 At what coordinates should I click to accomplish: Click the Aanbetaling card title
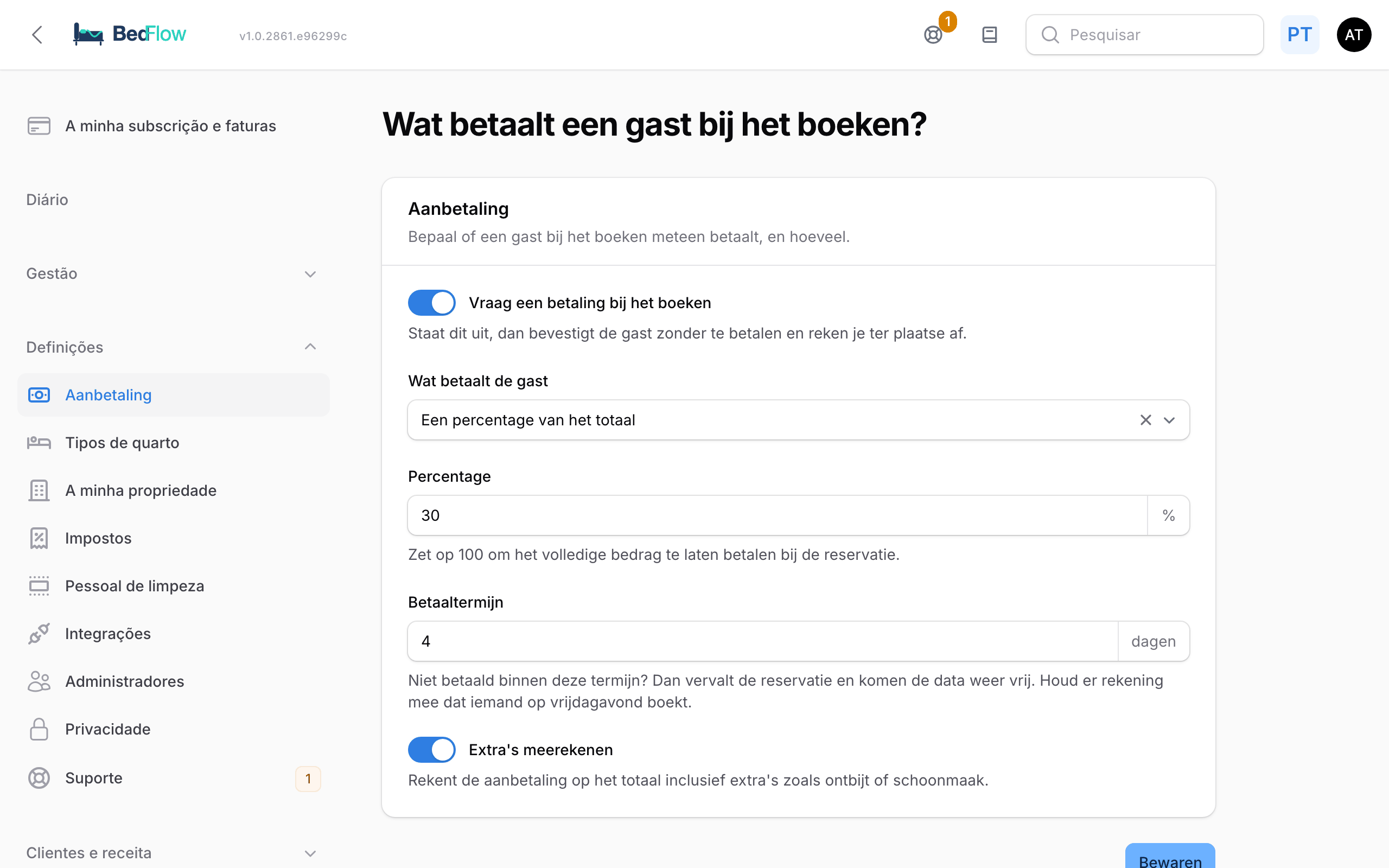coord(458,209)
